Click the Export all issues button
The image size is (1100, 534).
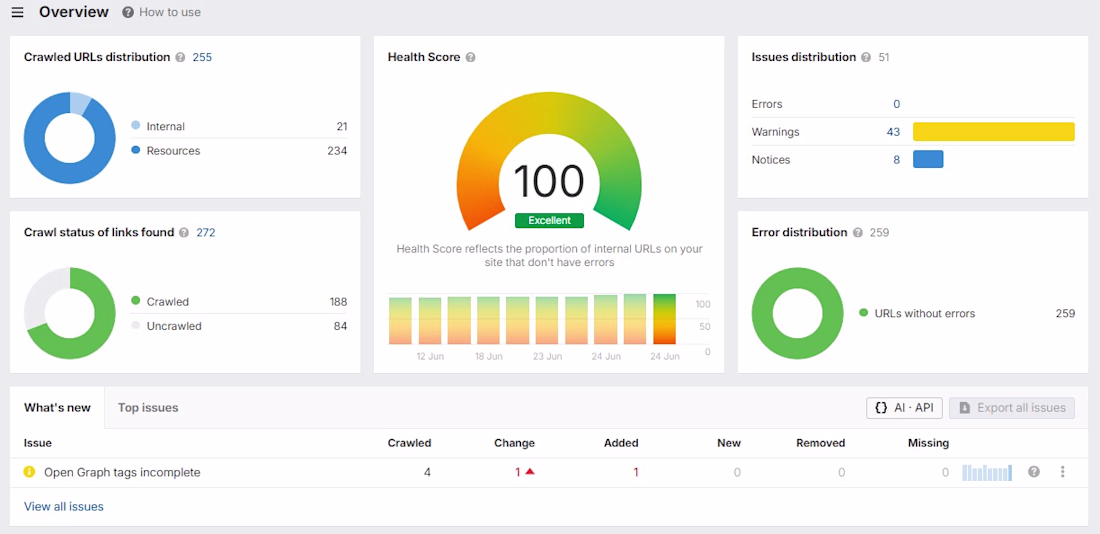click(x=1012, y=408)
